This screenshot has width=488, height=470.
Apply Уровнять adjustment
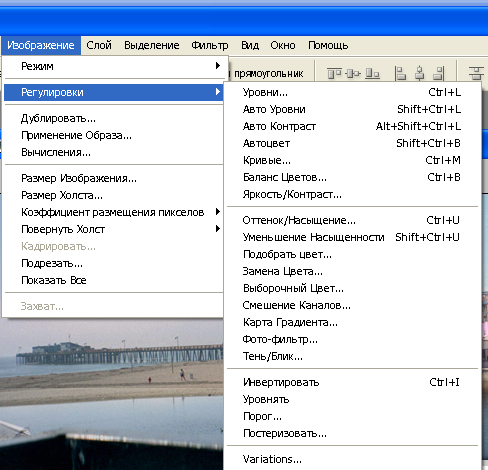pyautogui.click(x=353, y=399)
